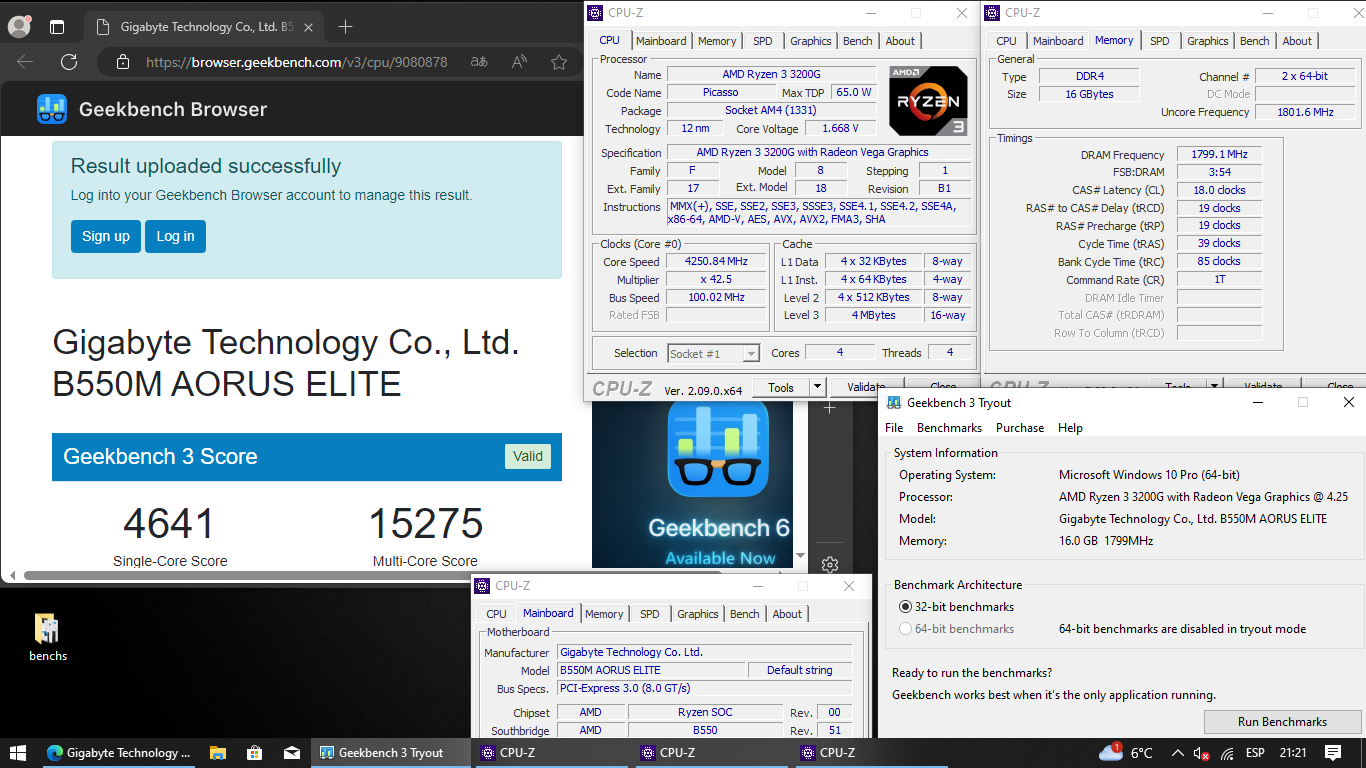The height and width of the screenshot is (768, 1366).
Task: Click the Sign up button
Action: coord(106,236)
